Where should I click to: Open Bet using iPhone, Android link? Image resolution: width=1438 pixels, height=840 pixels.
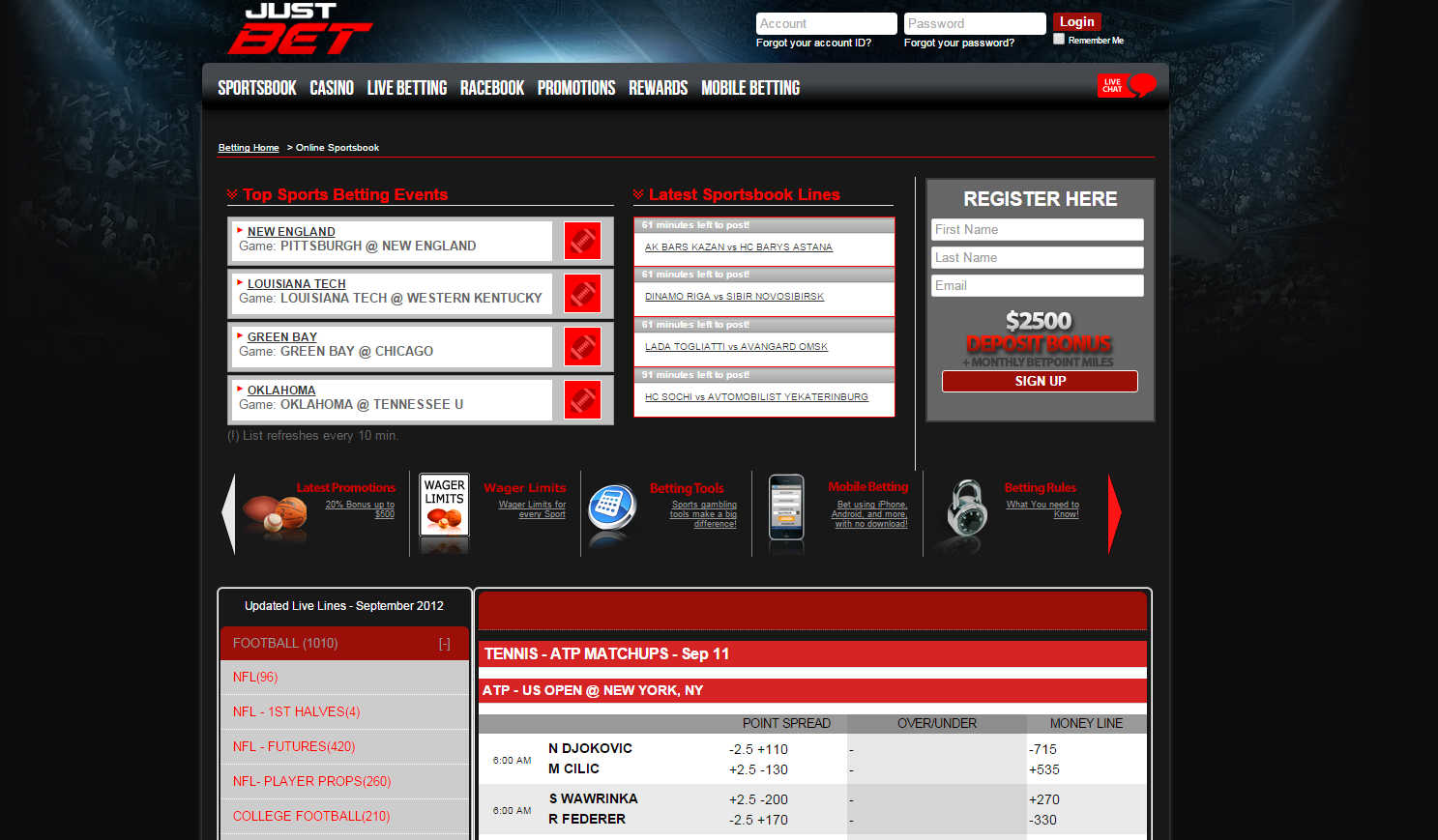[869, 514]
